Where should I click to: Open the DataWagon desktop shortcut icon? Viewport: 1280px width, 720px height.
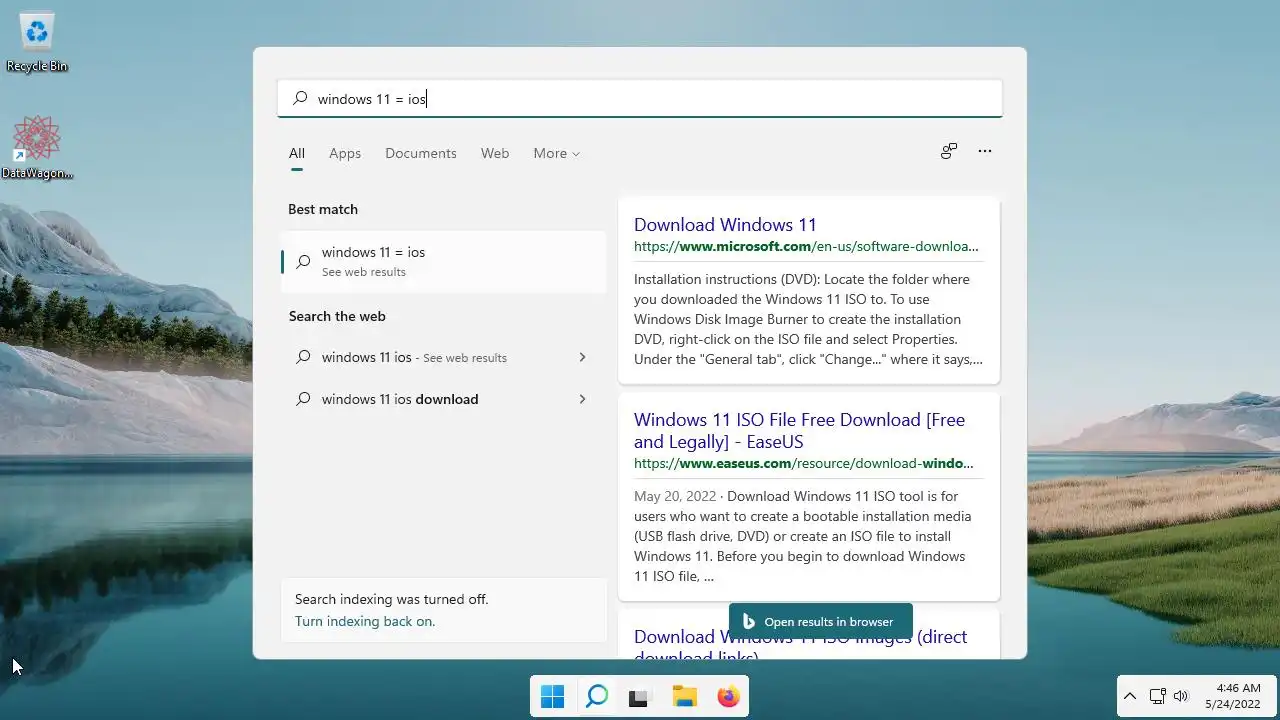[37, 148]
